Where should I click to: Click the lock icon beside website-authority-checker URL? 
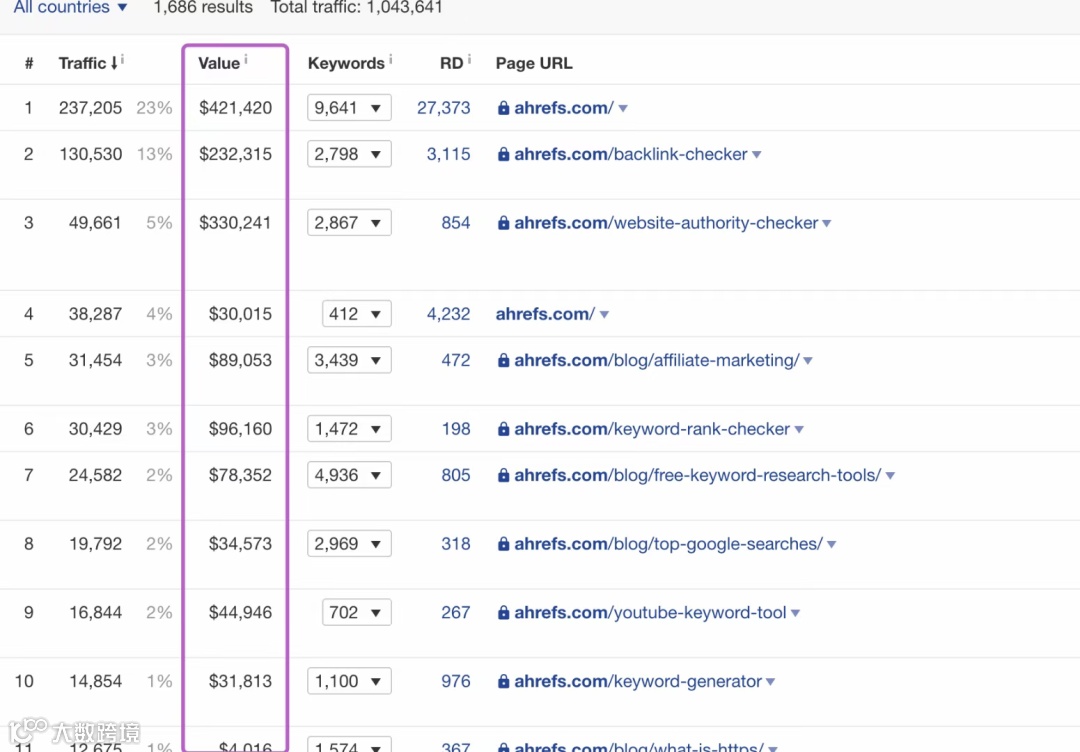503,224
